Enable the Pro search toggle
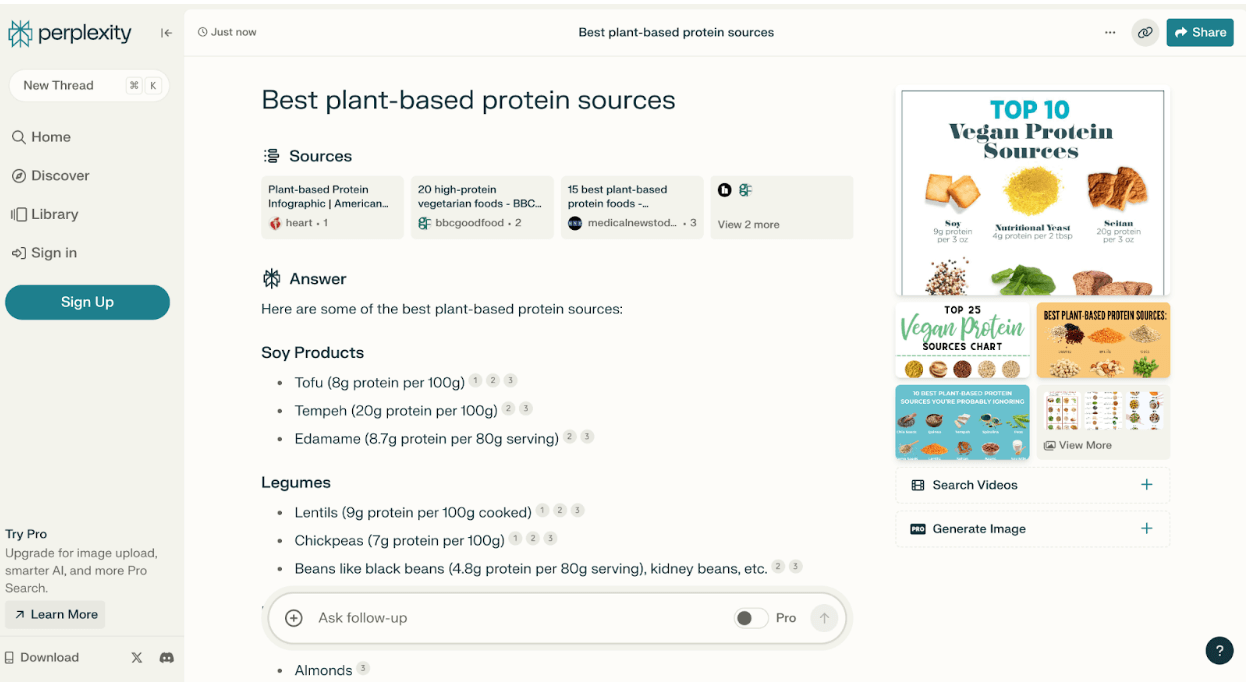Viewport: 1246px width, 682px height. click(750, 618)
